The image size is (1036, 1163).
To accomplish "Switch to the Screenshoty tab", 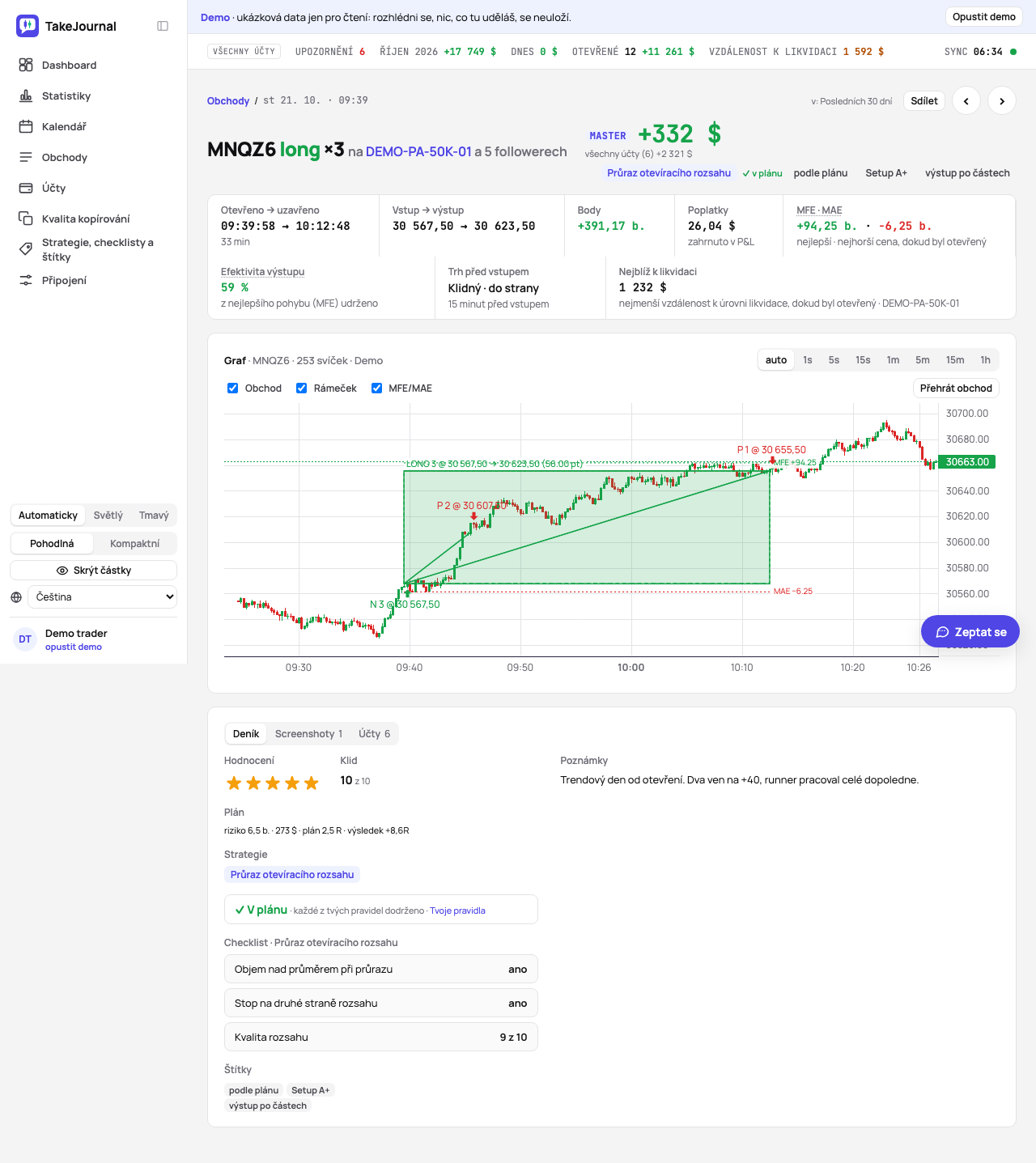I will coord(308,734).
